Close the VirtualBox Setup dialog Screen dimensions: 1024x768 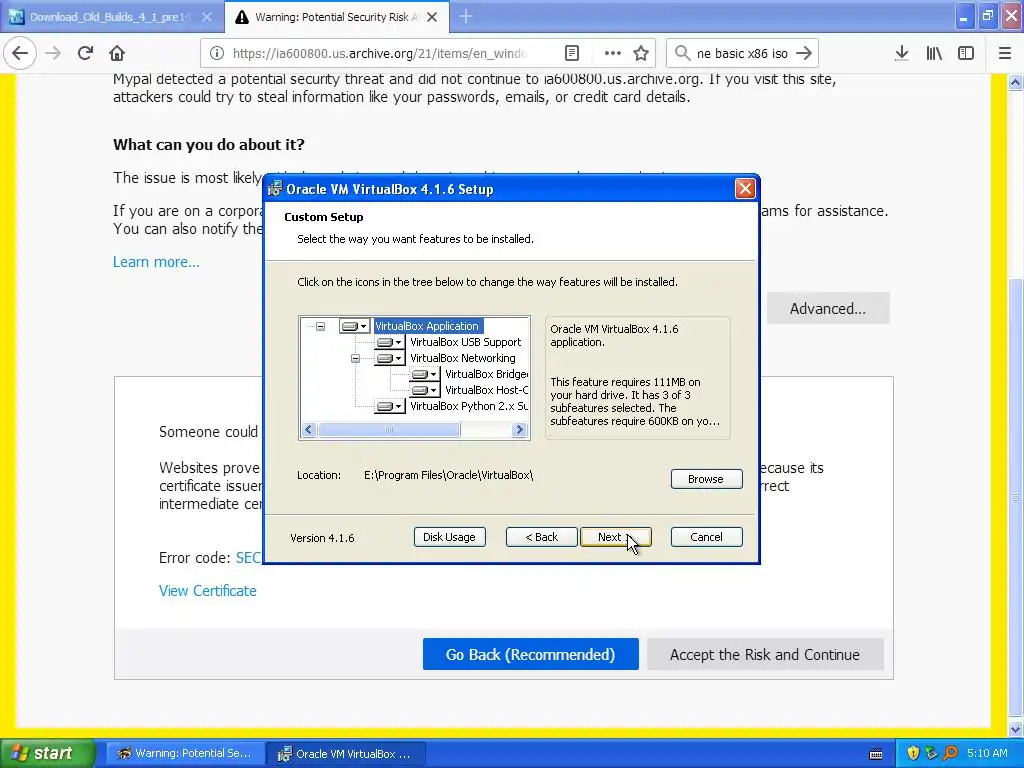point(745,189)
